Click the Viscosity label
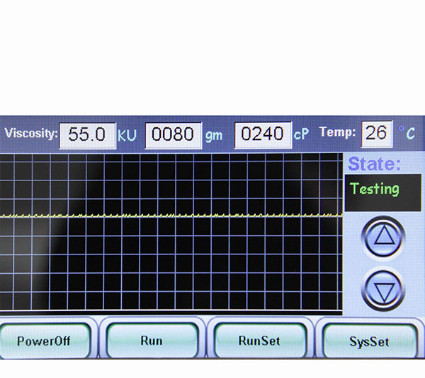This screenshot has width=425, height=378. (31, 134)
